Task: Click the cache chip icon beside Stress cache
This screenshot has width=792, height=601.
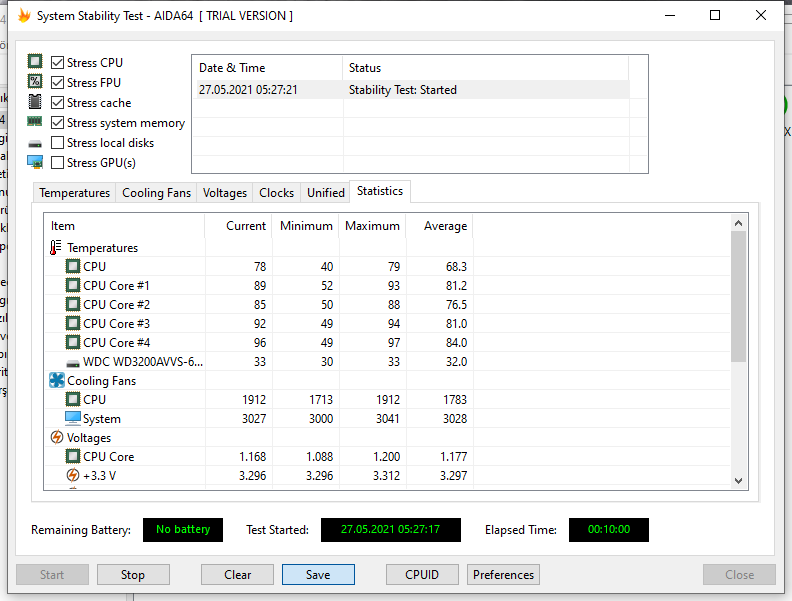Action: click(35, 102)
